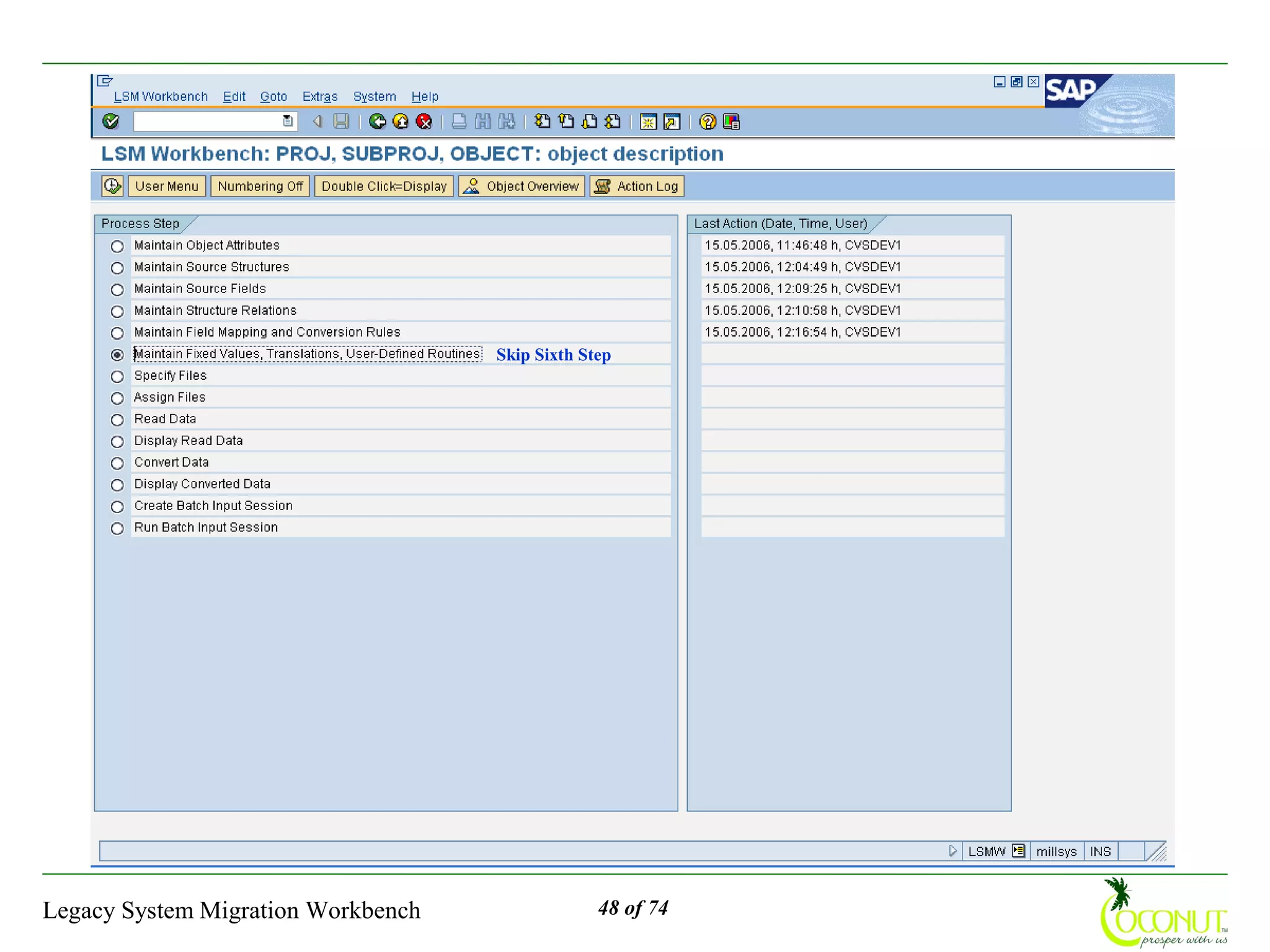1270x952 pixels.
Task: Click the Customize Local Layout icon
Action: (x=732, y=121)
